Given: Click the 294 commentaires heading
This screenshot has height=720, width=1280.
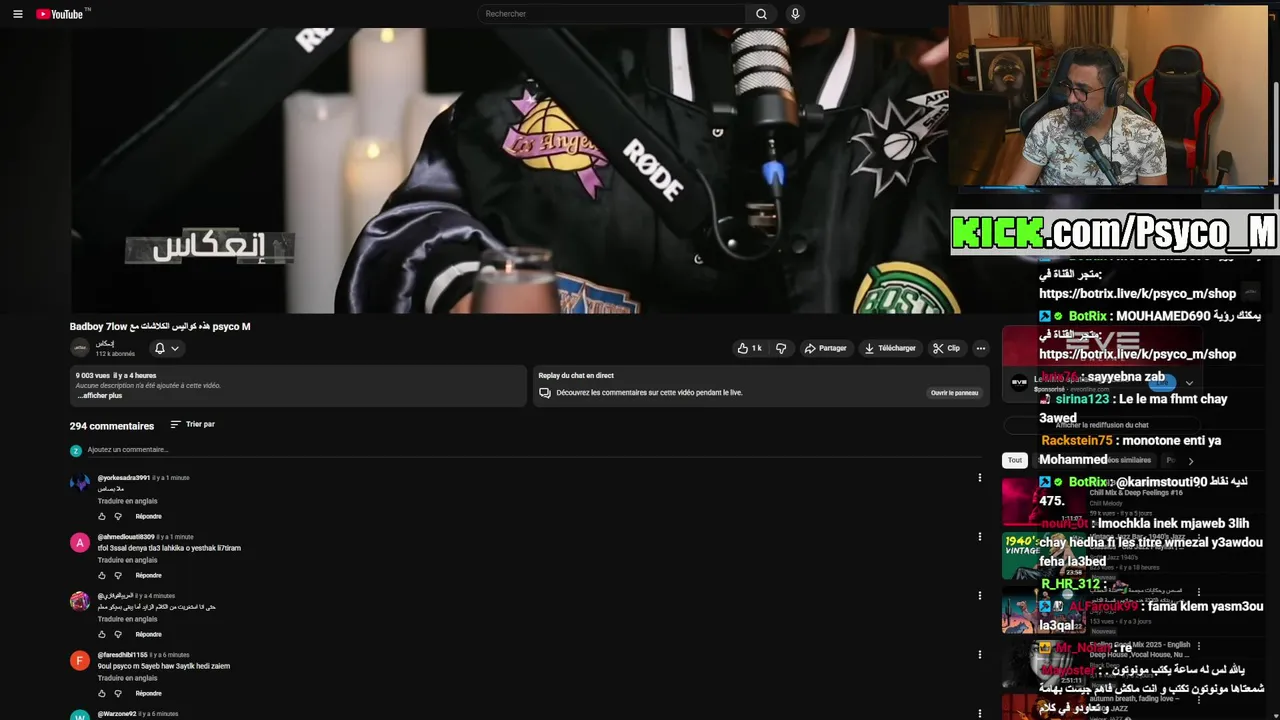Looking at the screenshot, I should pos(112,426).
